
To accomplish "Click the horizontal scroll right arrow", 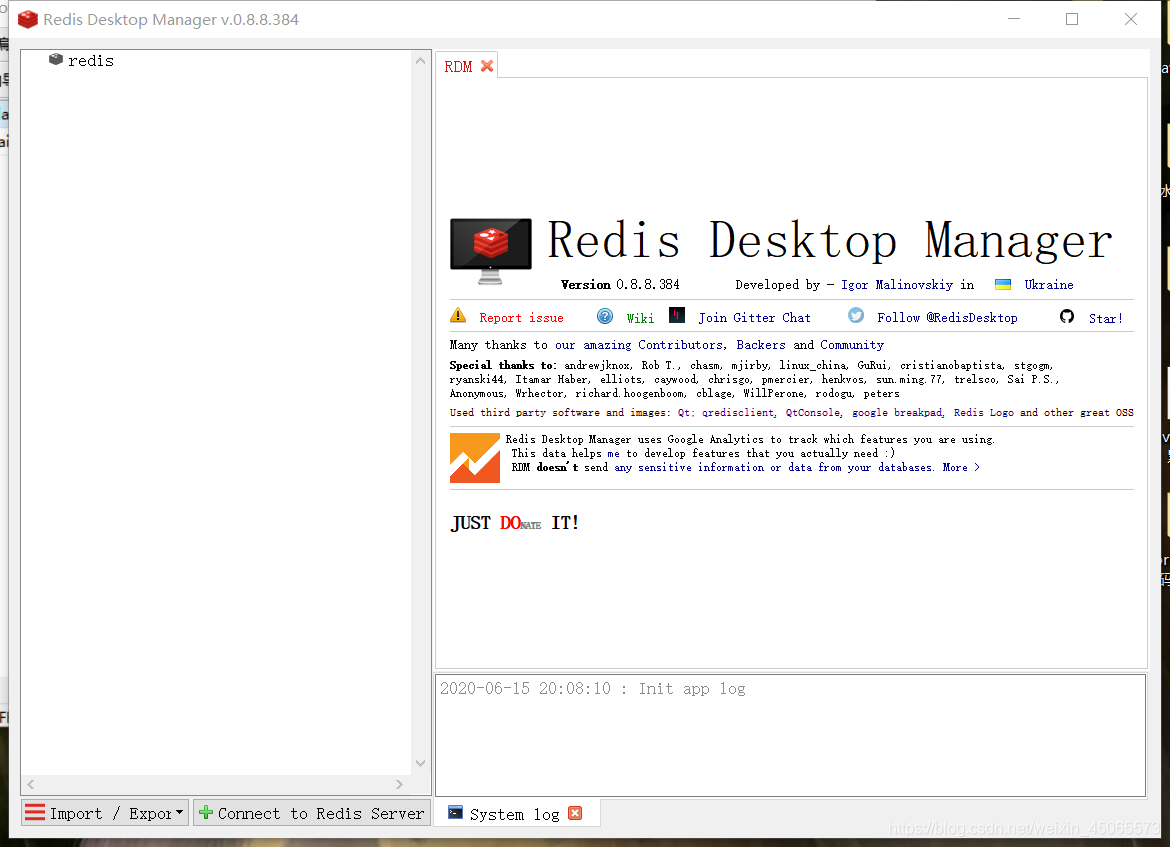I will click(399, 784).
